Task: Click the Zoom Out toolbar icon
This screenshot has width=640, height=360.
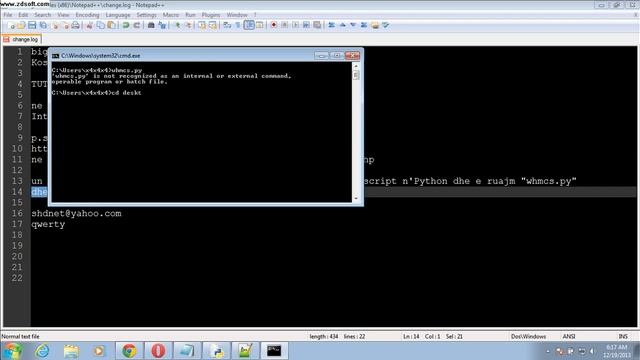Action: pos(189,25)
